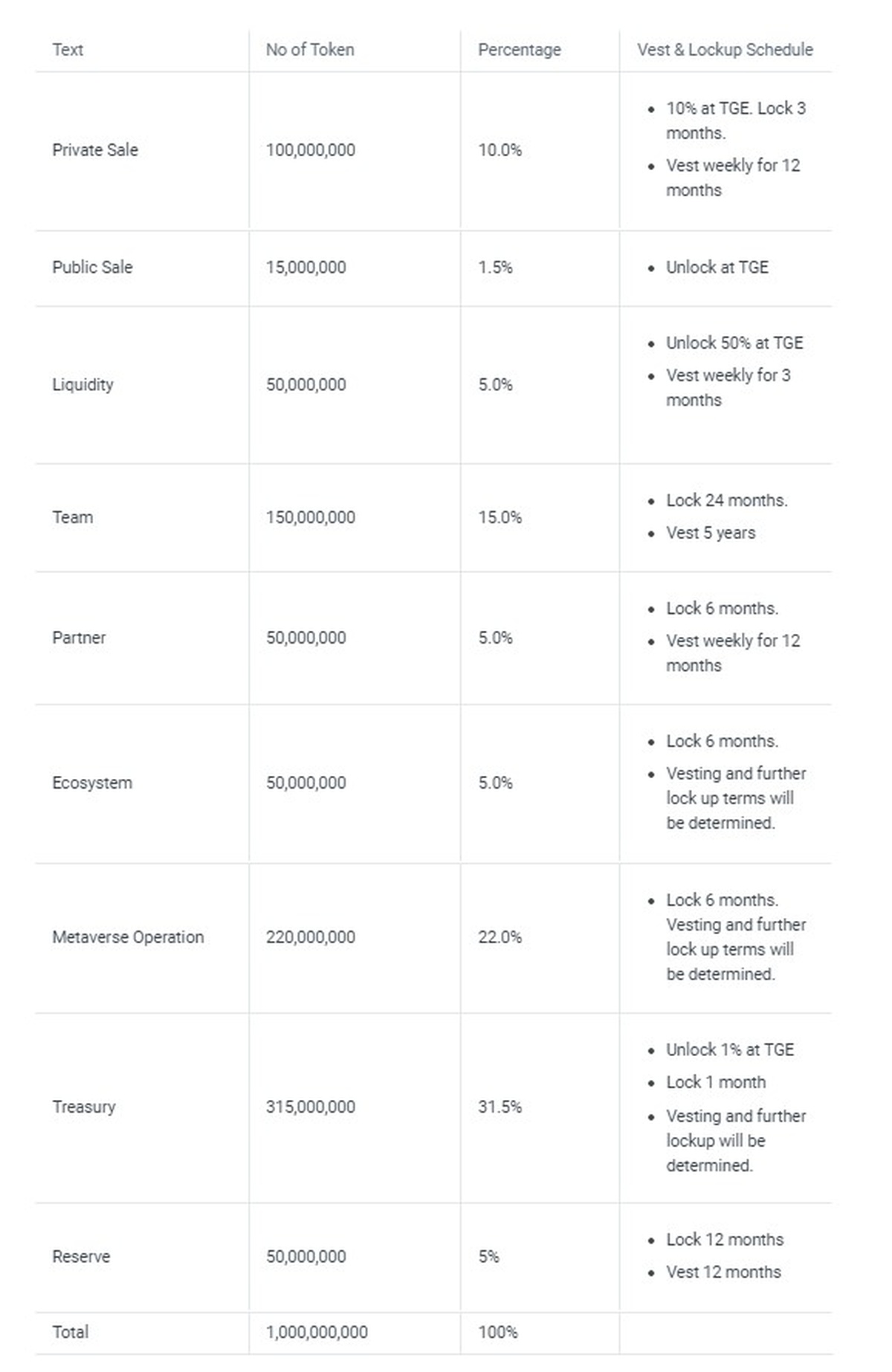Select the "Private Sale" row label
The width and height of the screenshot is (892, 1372).
click(x=95, y=150)
